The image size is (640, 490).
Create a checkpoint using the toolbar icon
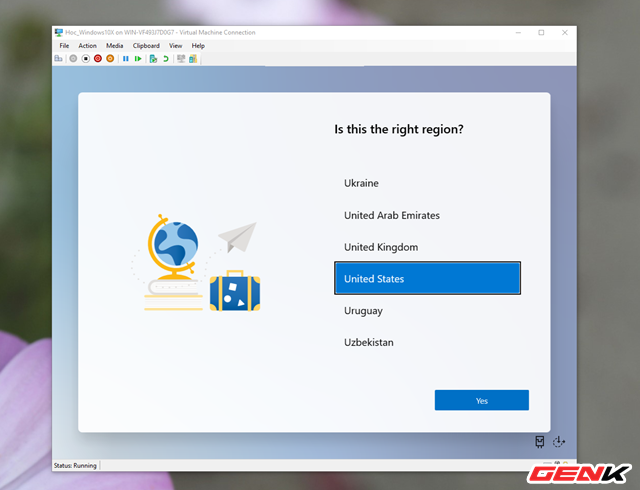click(153, 59)
